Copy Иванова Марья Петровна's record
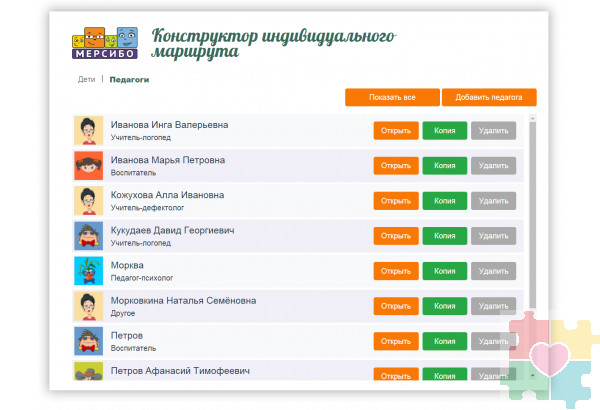This screenshot has height=410, width=600. 445,166
